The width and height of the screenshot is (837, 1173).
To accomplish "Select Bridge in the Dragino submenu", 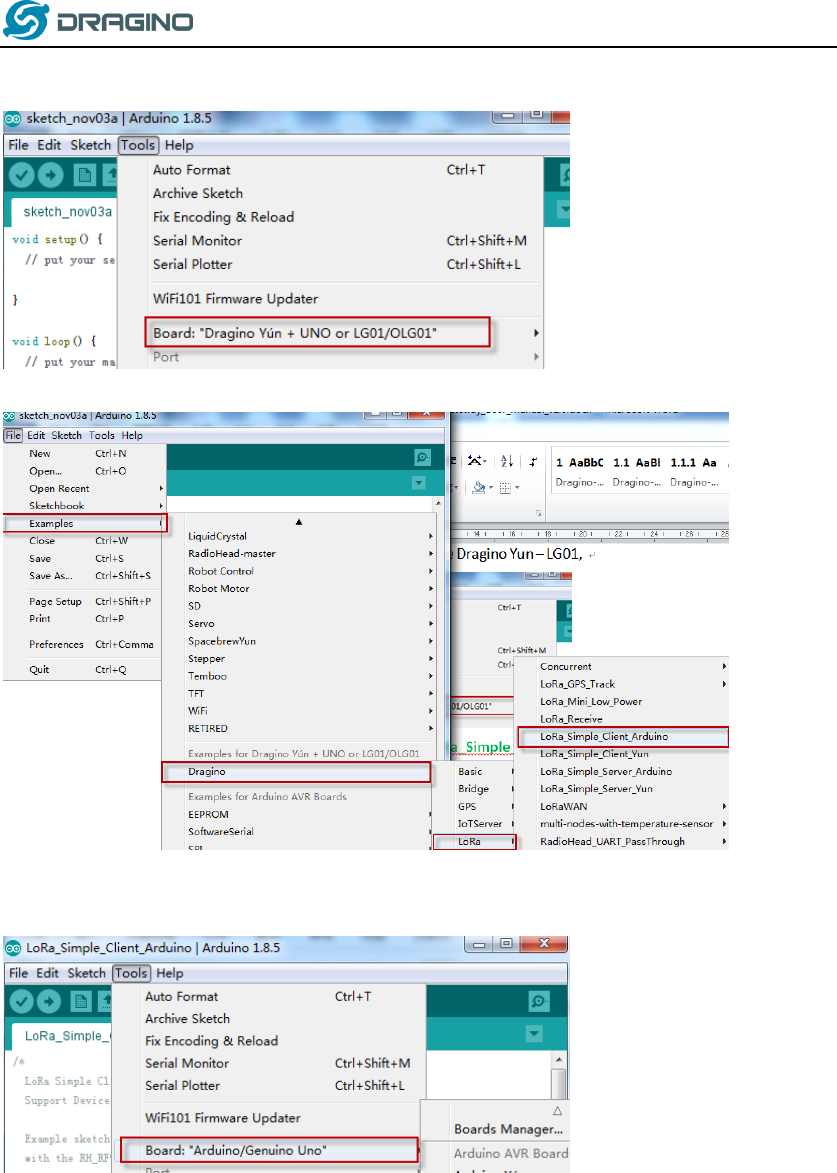I will coord(473,788).
